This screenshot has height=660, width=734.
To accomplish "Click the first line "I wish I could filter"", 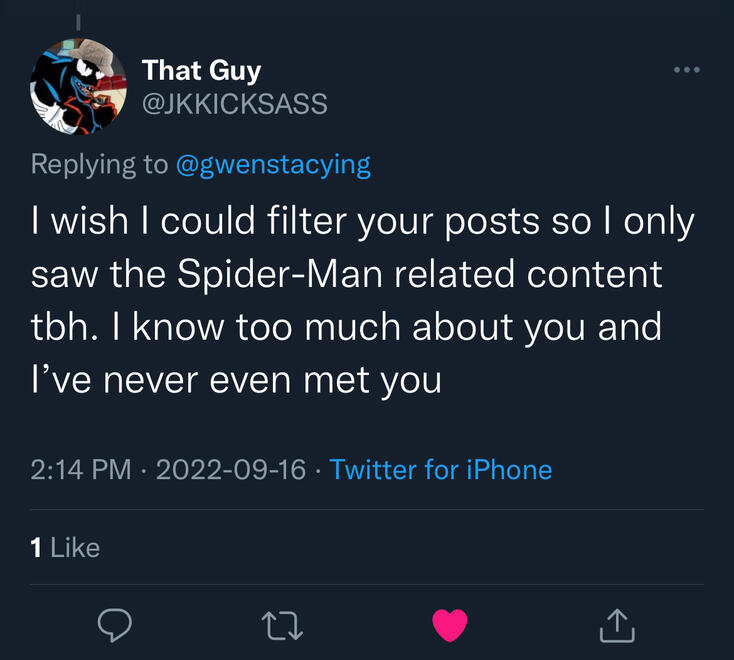I will [x=220, y=222].
